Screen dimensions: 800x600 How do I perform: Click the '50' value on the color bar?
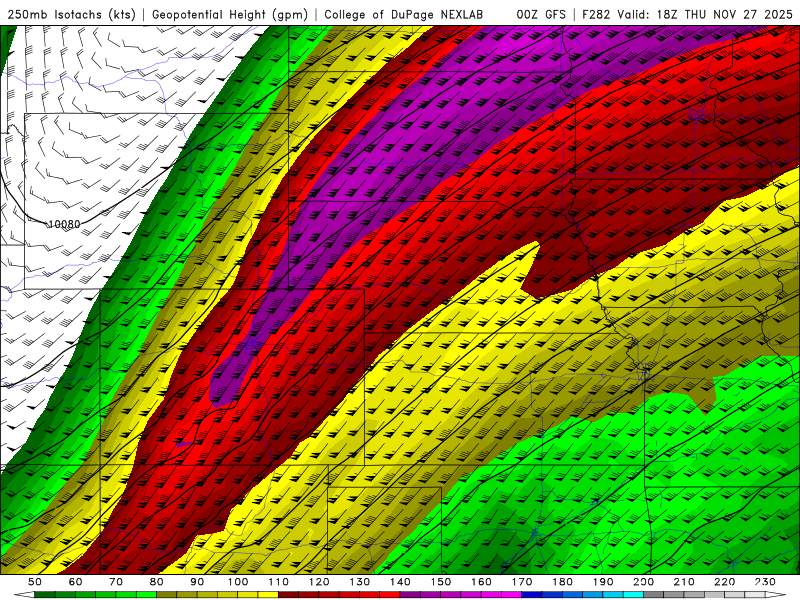click(x=35, y=582)
